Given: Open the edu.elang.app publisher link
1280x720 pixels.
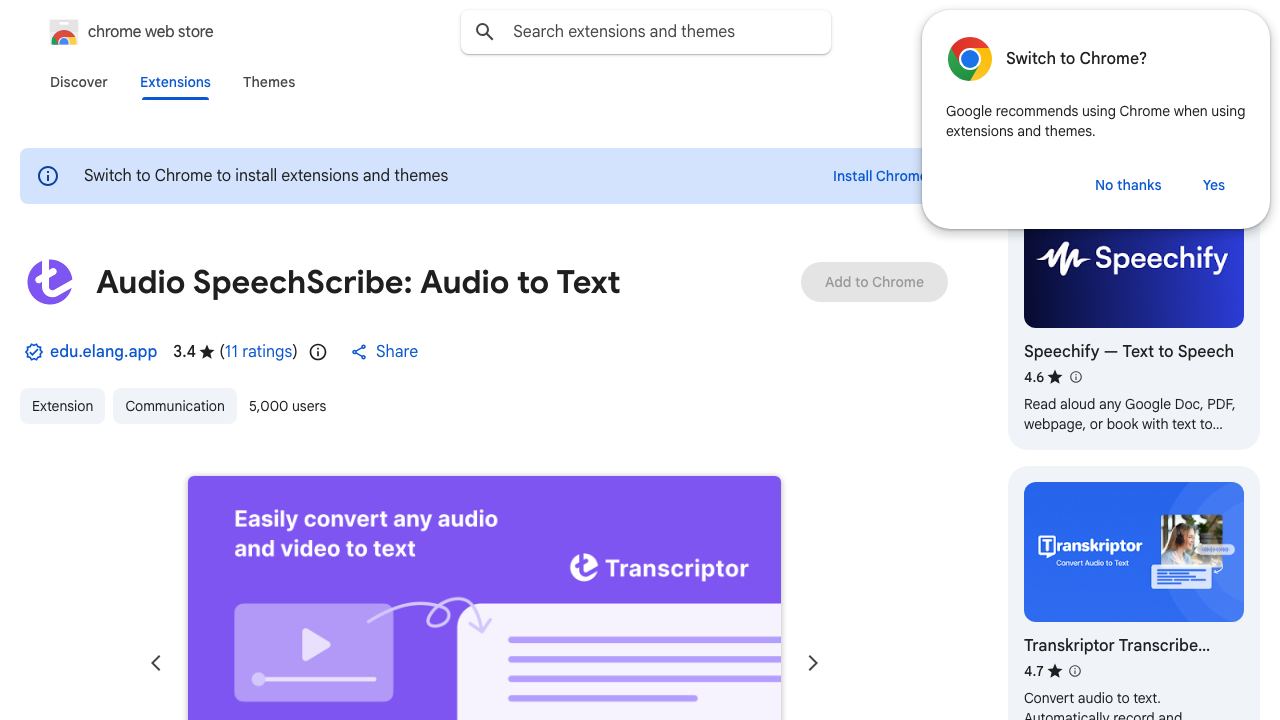Looking at the screenshot, I should 104,352.
